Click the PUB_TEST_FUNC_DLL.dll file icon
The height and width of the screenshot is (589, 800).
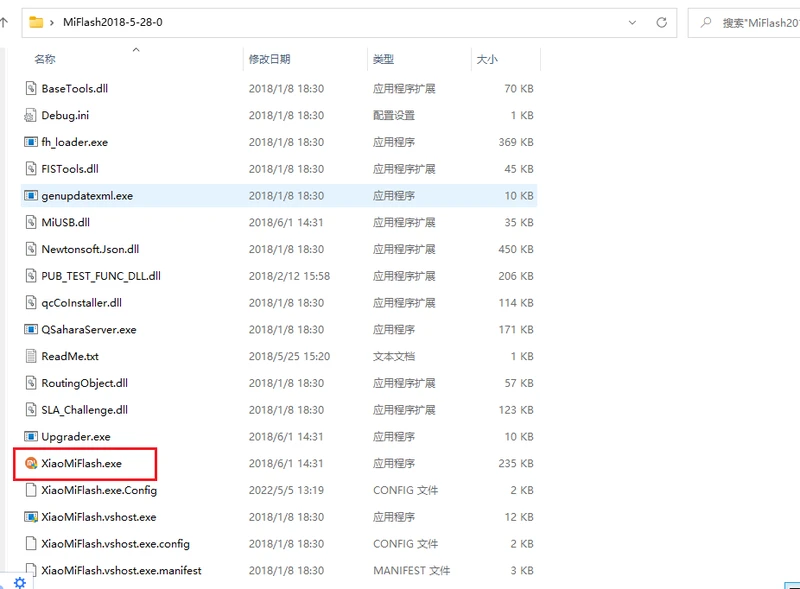click(31, 276)
